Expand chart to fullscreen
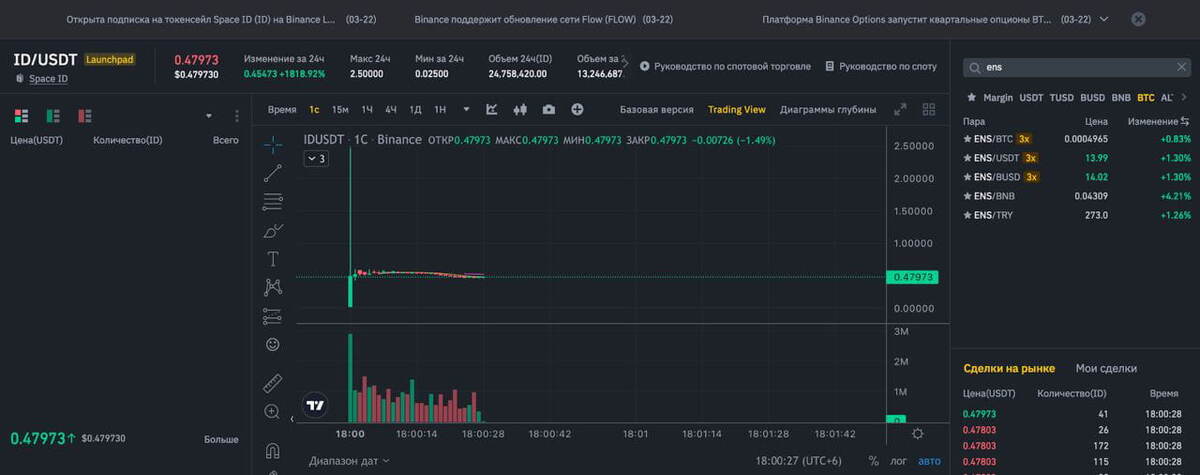This screenshot has width=1200, height=475. tap(900, 109)
